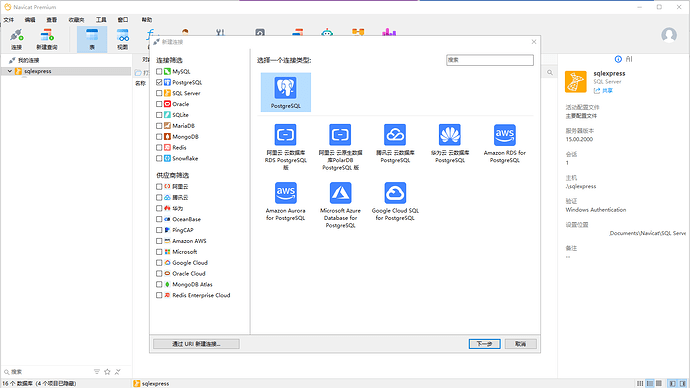Check the Redis filter checkbox

point(159,147)
